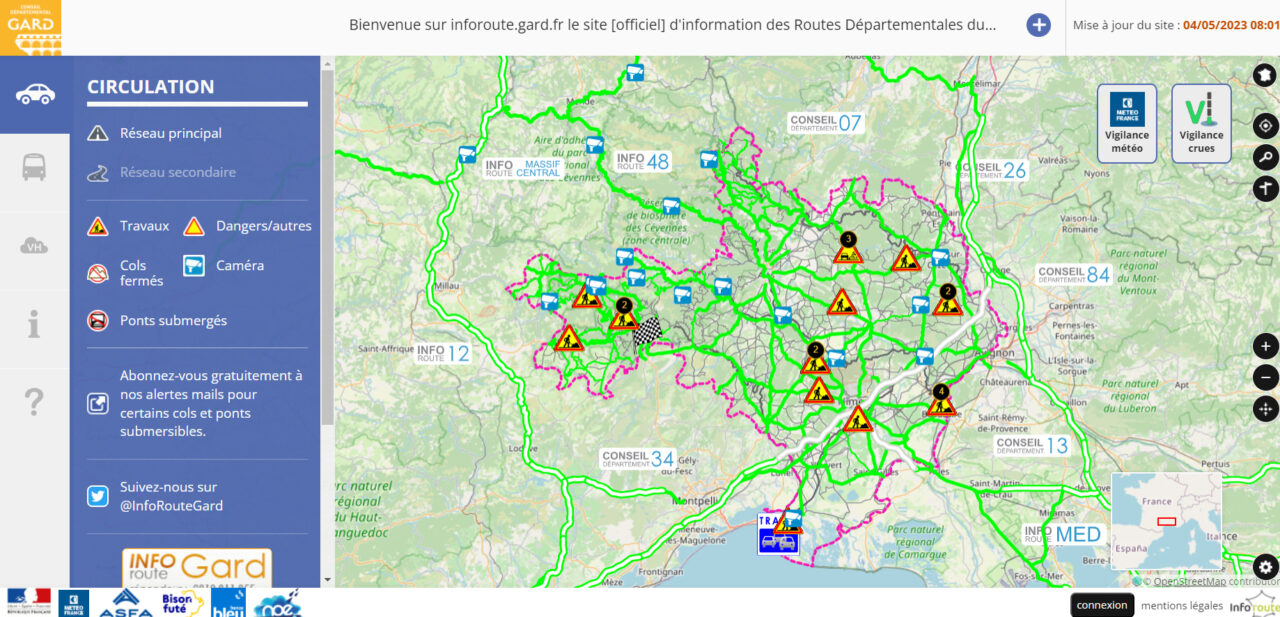1280x617 pixels.
Task: Follow the @InfoRouteGard Twitter link
Action: point(171,496)
